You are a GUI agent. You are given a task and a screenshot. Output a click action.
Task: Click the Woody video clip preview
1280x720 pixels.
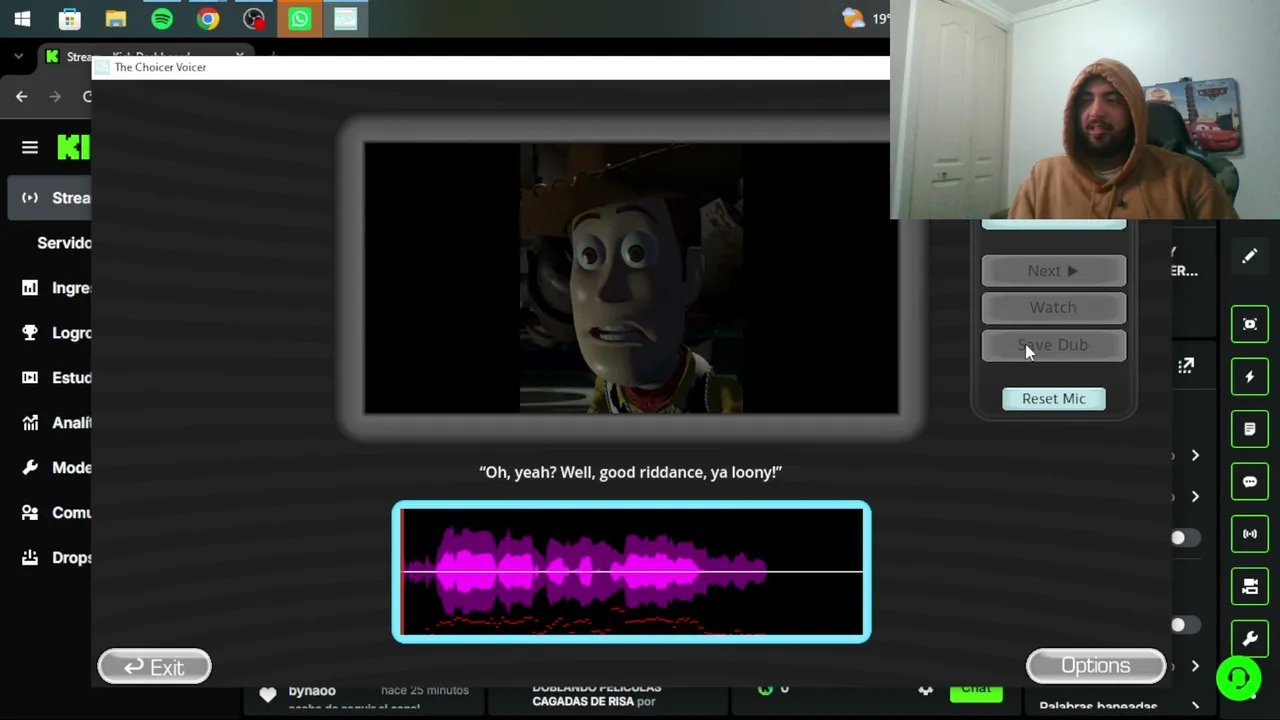[x=631, y=278]
